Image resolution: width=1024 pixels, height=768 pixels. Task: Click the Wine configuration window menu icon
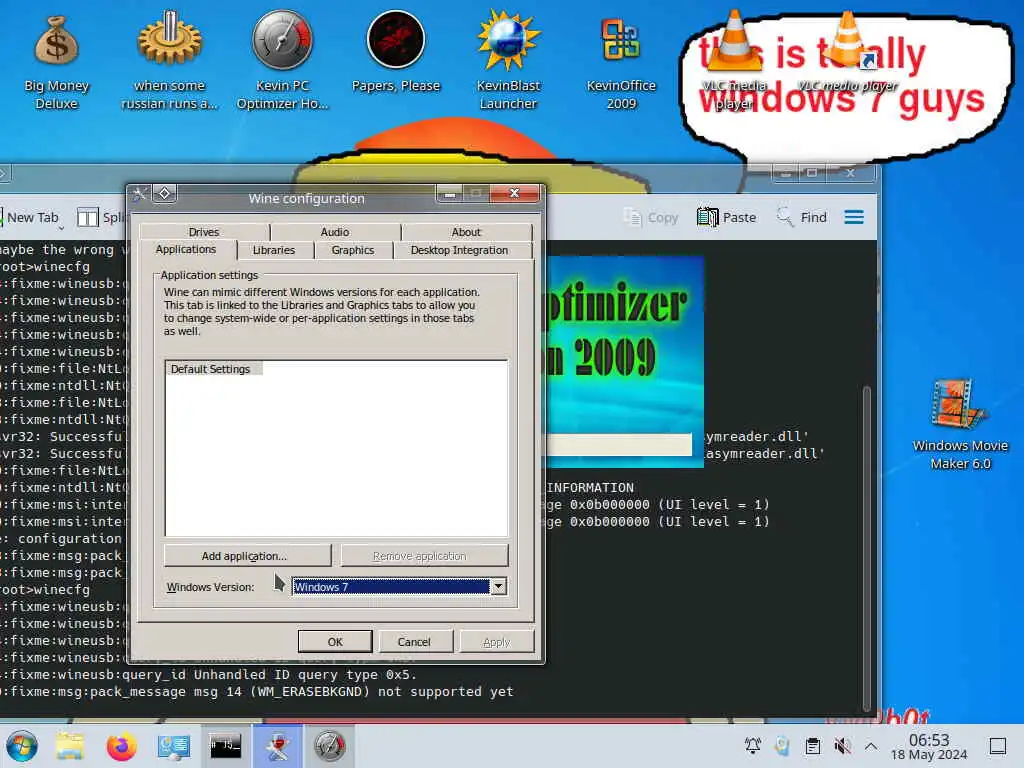pyautogui.click(x=140, y=193)
